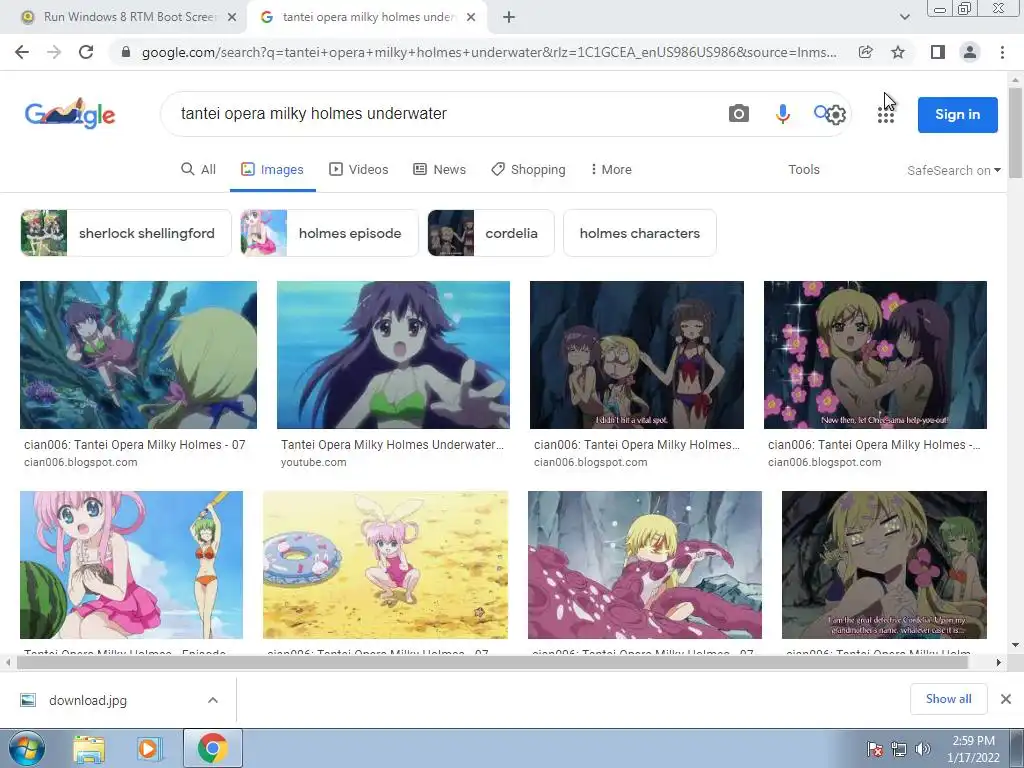Open the Tools filter button
The height and width of the screenshot is (768, 1024).
[803, 169]
